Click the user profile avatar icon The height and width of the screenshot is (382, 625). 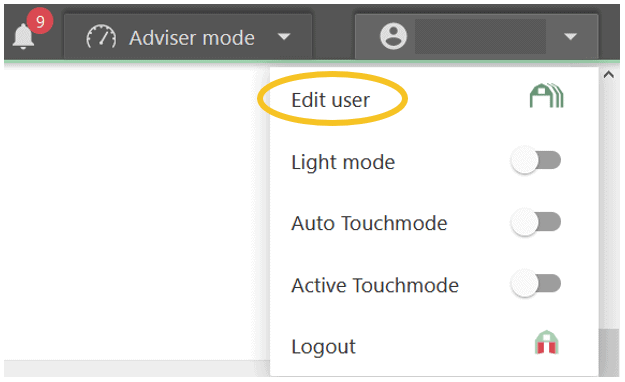(393, 36)
